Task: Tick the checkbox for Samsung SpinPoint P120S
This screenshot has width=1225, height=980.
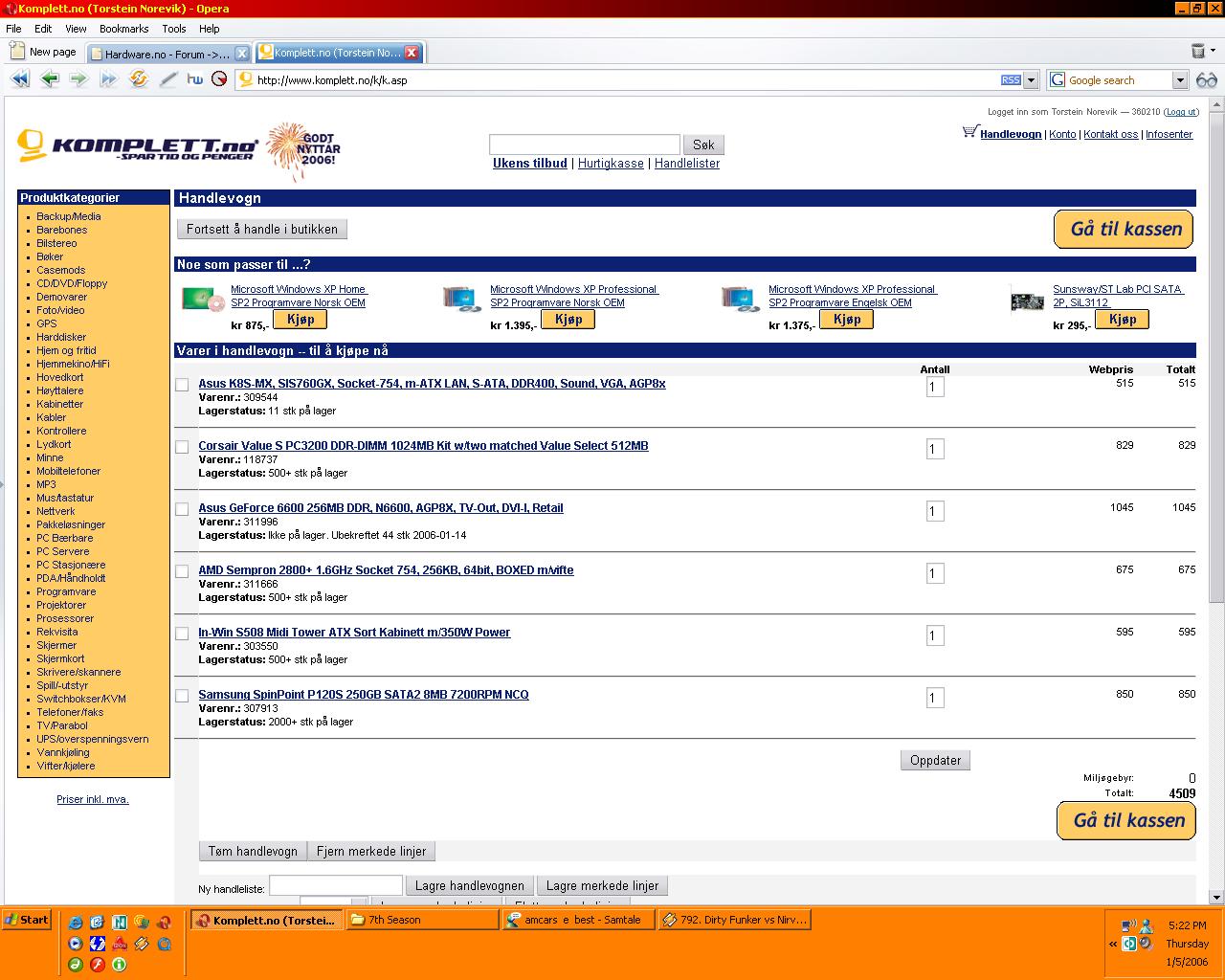Action: point(182,696)
